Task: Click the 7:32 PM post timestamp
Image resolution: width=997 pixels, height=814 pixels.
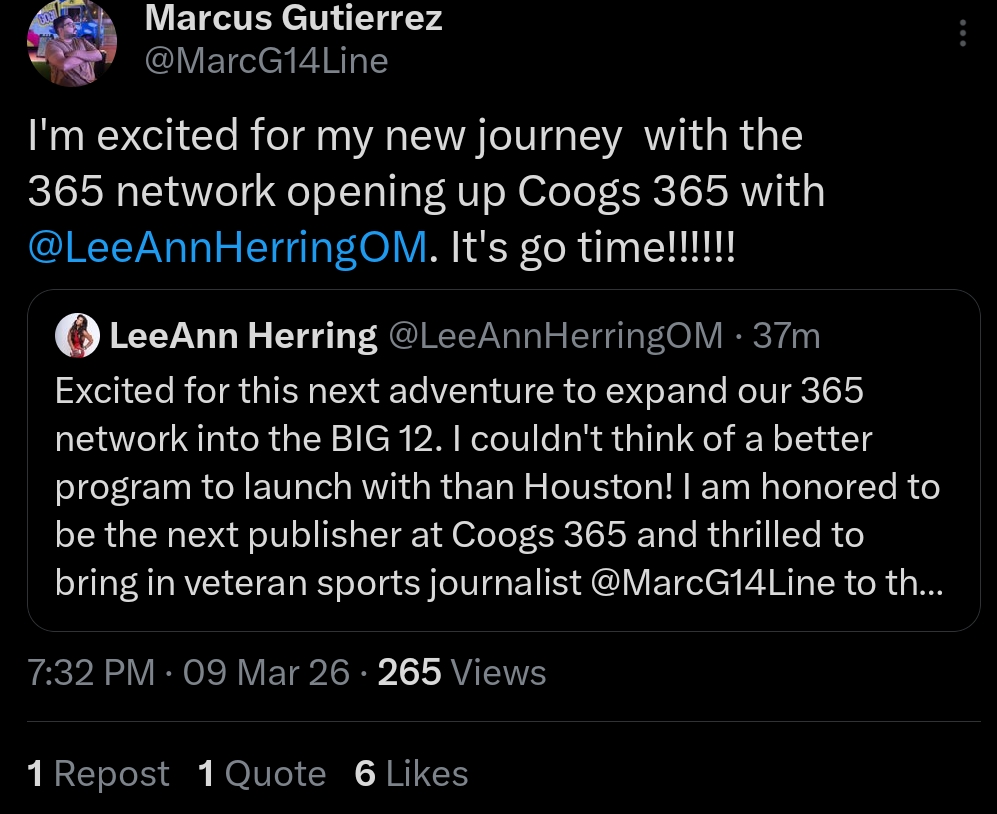Action: tap(91, 672)
